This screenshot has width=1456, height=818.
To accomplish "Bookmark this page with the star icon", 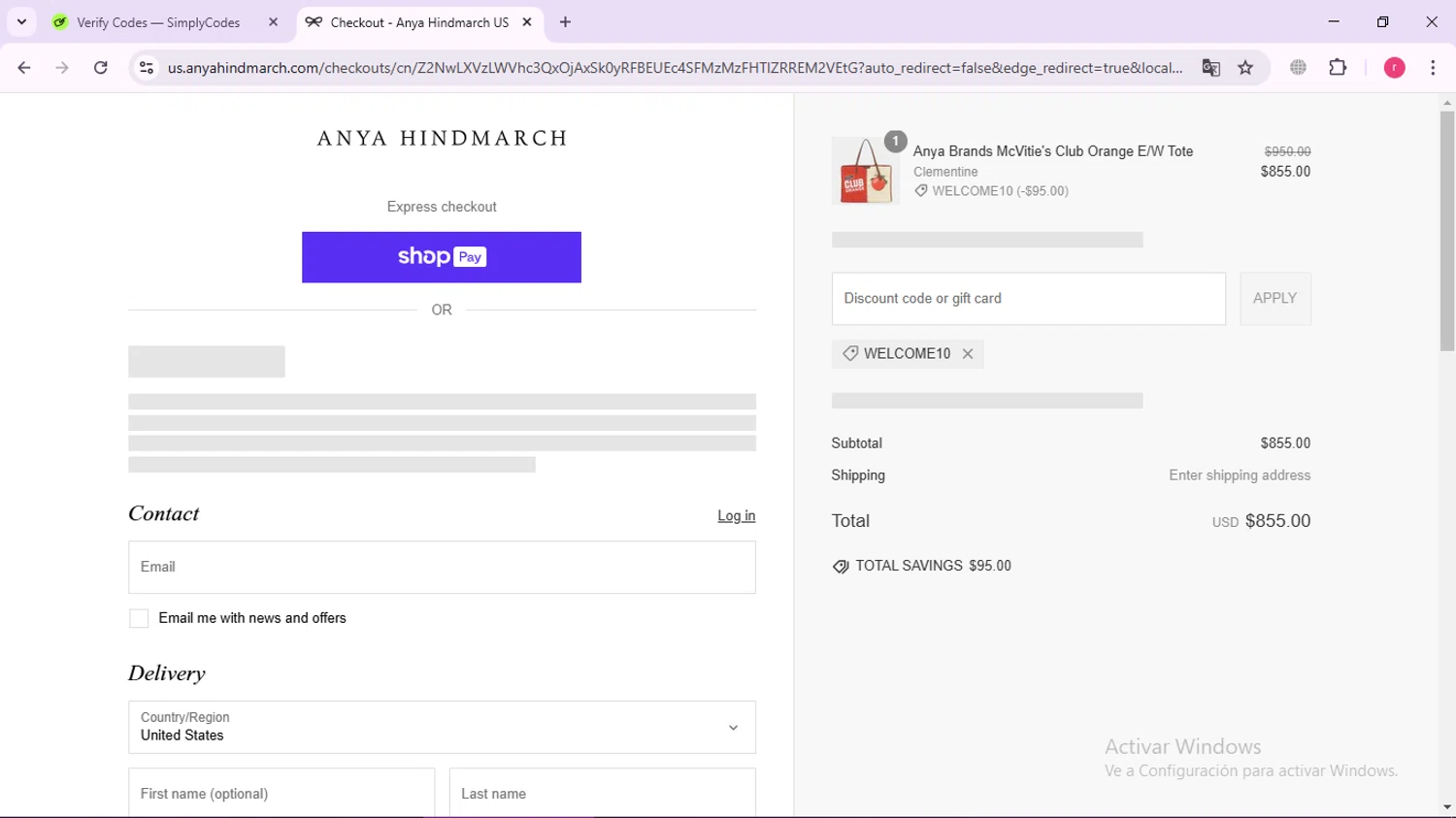I will [x=1246, y=68].
